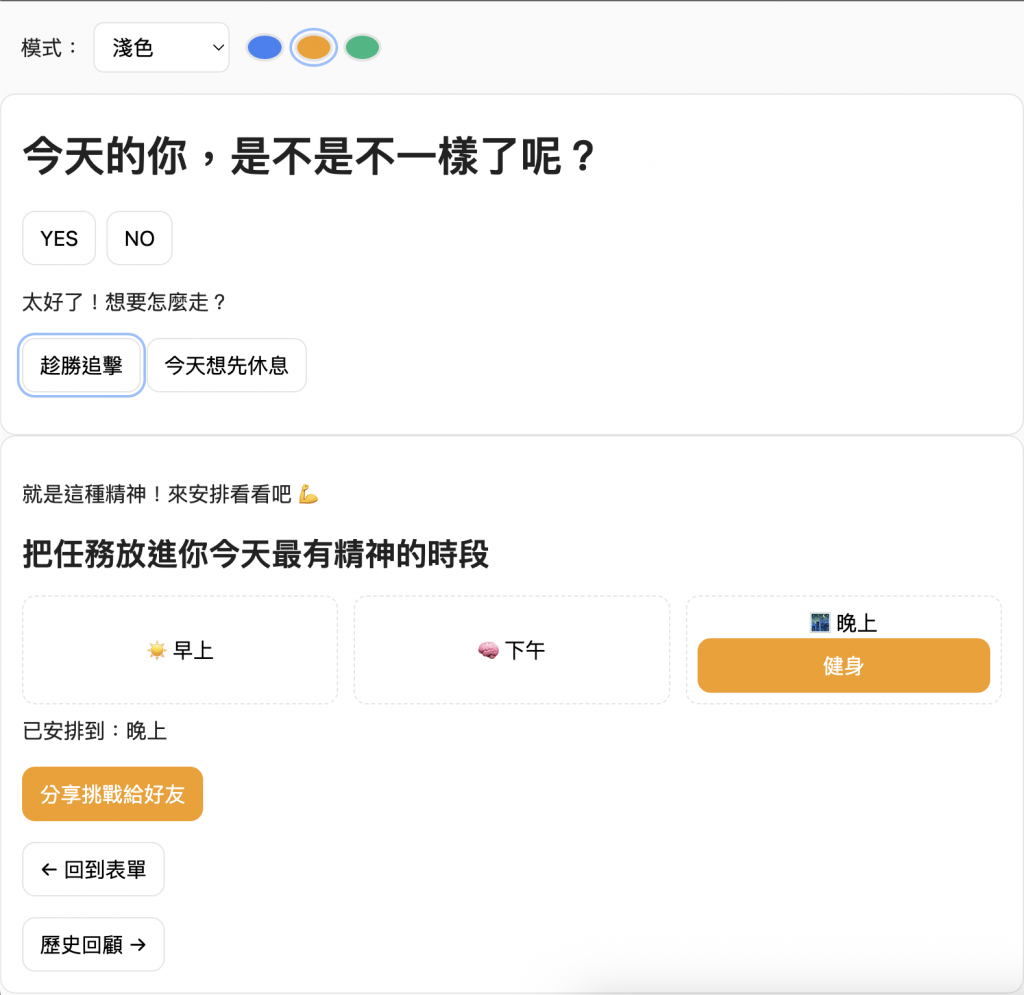1024x995 pixels.
Task: Open the 淺色 mode dropdown
Action: tap(161, 48)
